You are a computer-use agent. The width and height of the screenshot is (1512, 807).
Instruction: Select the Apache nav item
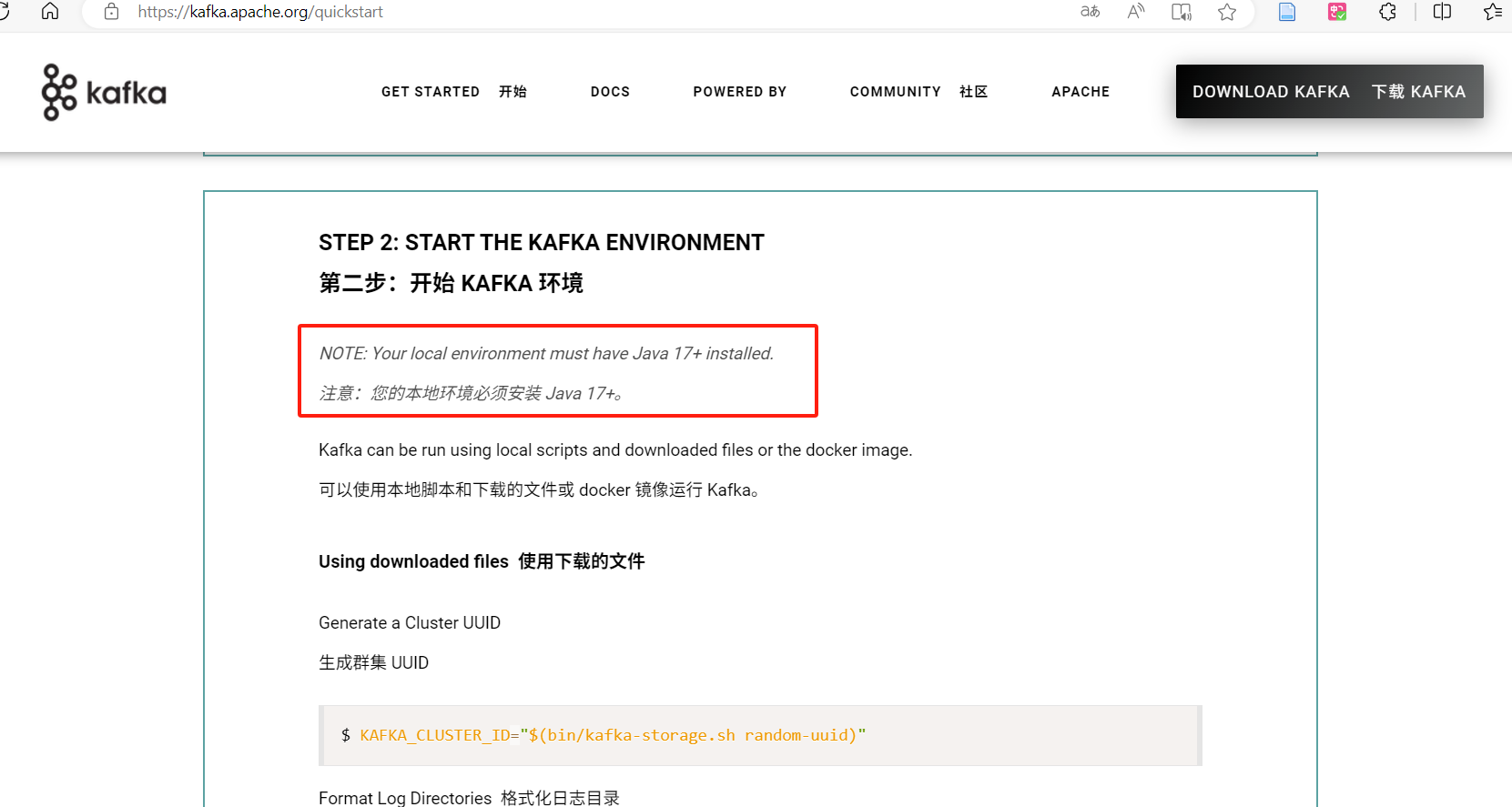tap(1081, 92)
